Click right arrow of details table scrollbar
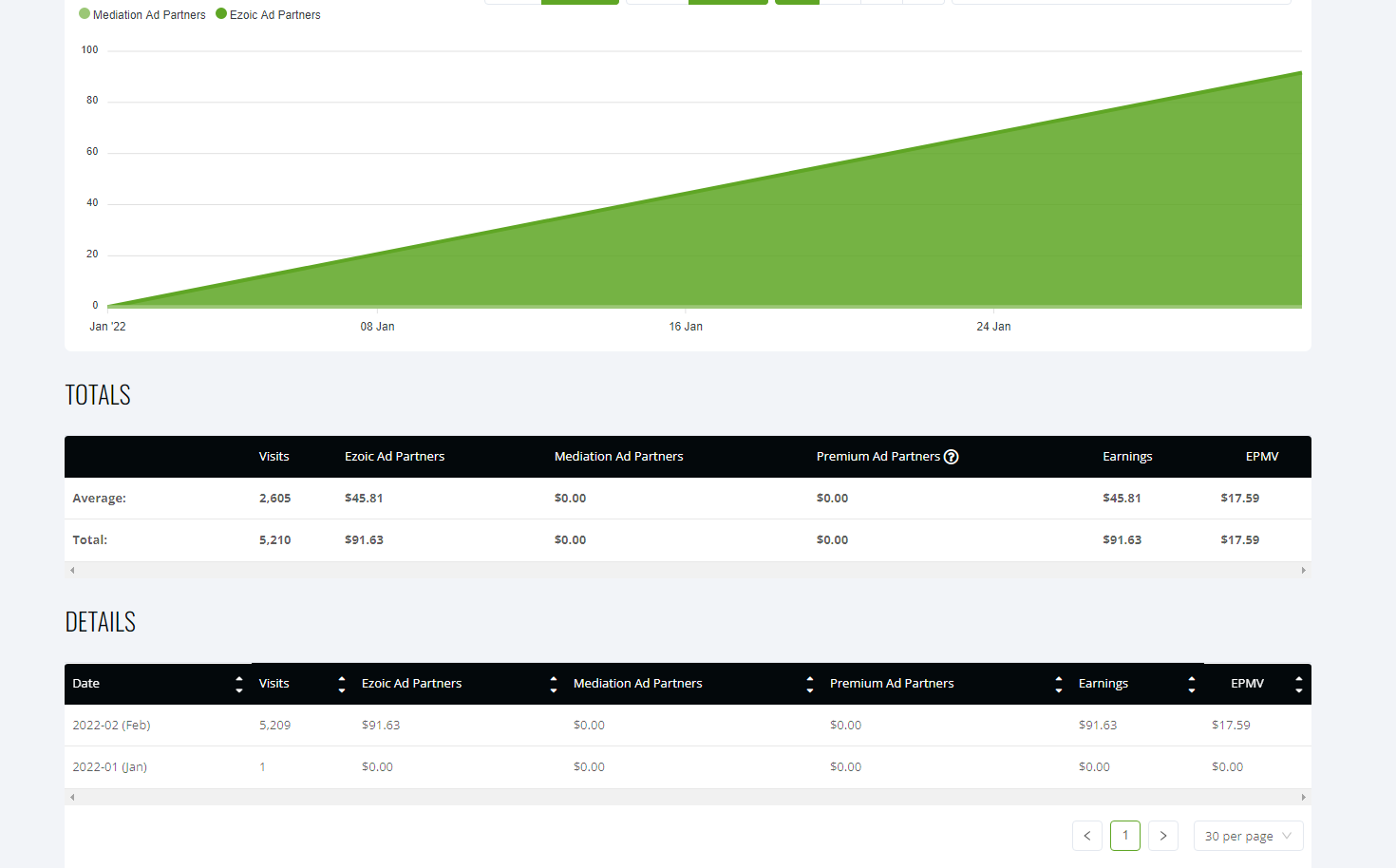1396x868 pixels. [1304, 798]
